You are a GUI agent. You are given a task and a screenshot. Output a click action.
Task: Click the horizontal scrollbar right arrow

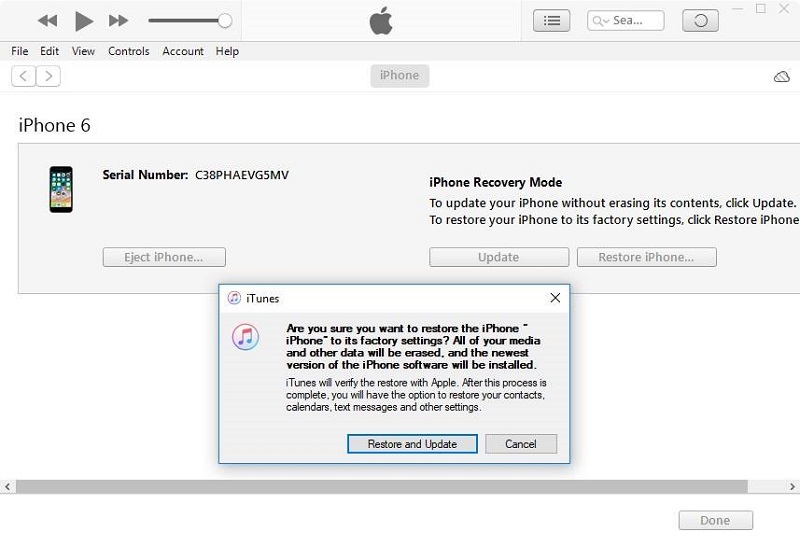pyautogui.click(x=792, y=487)
